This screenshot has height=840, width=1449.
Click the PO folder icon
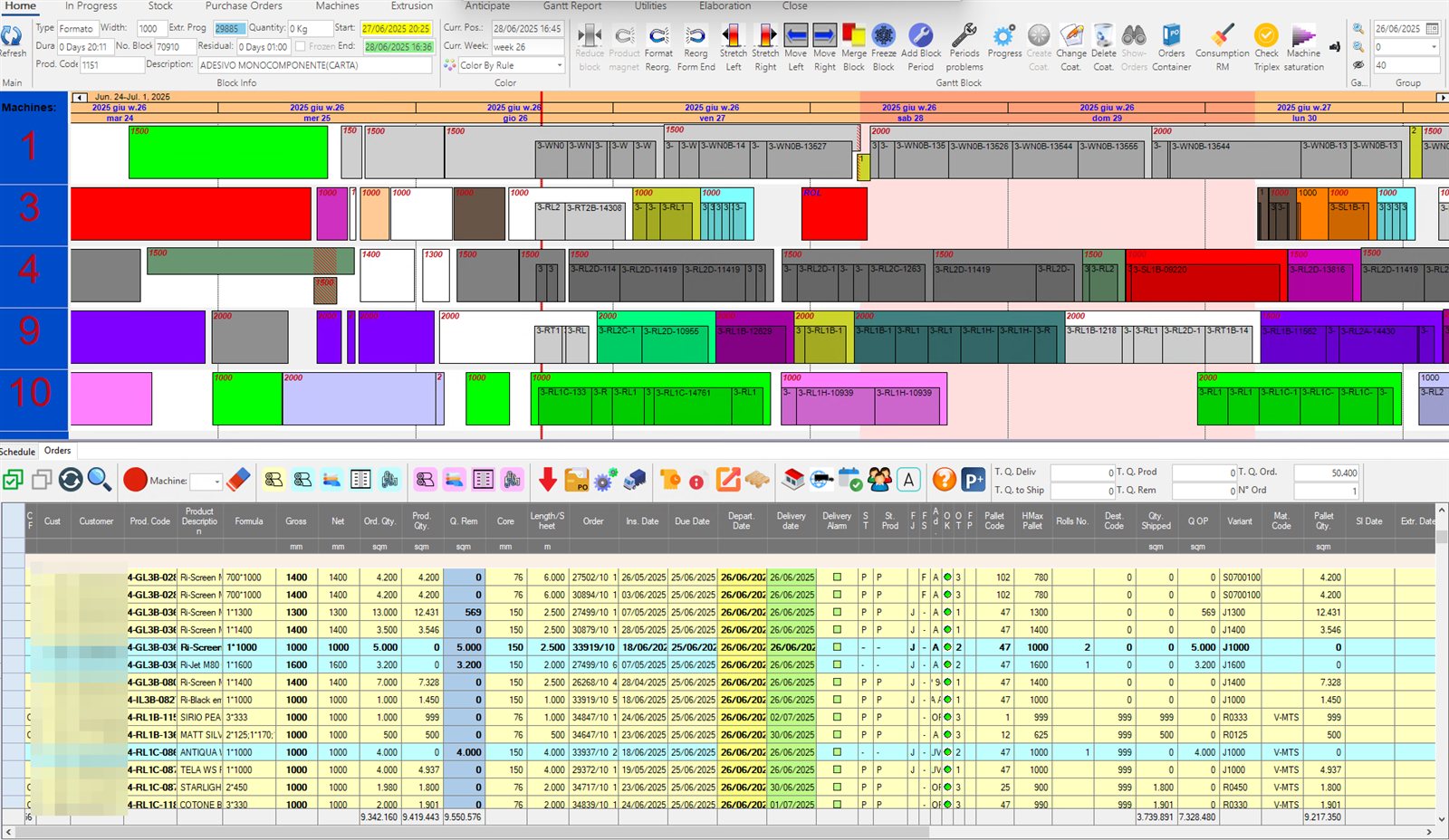[x=576, y=480]
